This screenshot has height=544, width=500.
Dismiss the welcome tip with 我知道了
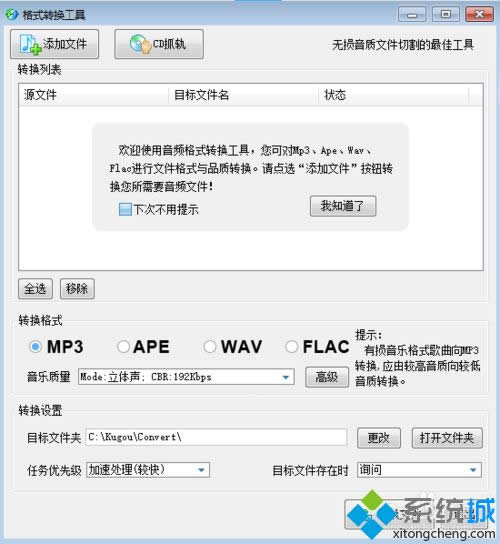pyautogui.click(x=343, y=206)
